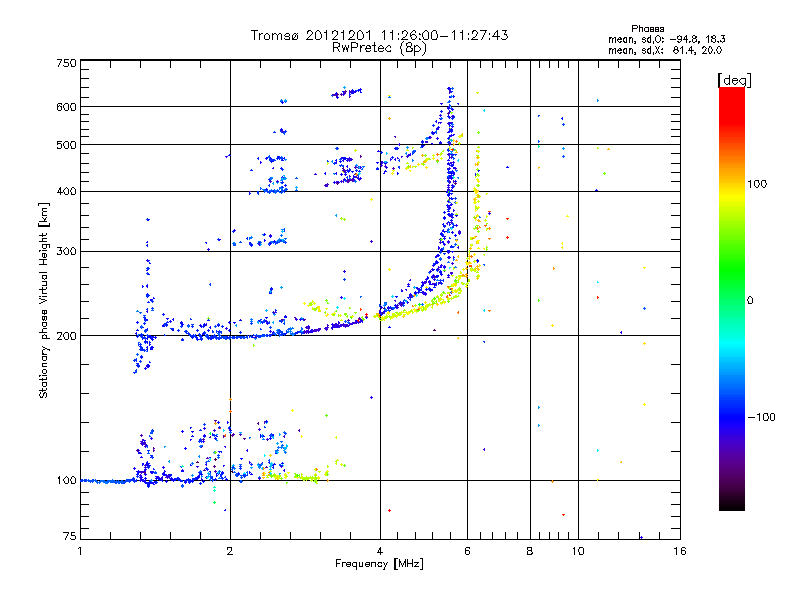Select the 'RwPretec (8p)' subtitle

click(379, 48)
